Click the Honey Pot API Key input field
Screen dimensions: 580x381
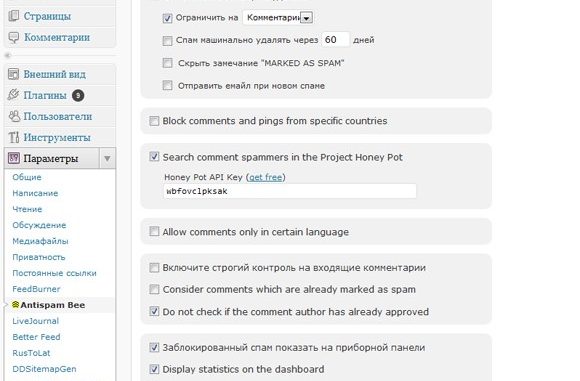[290, 191]
